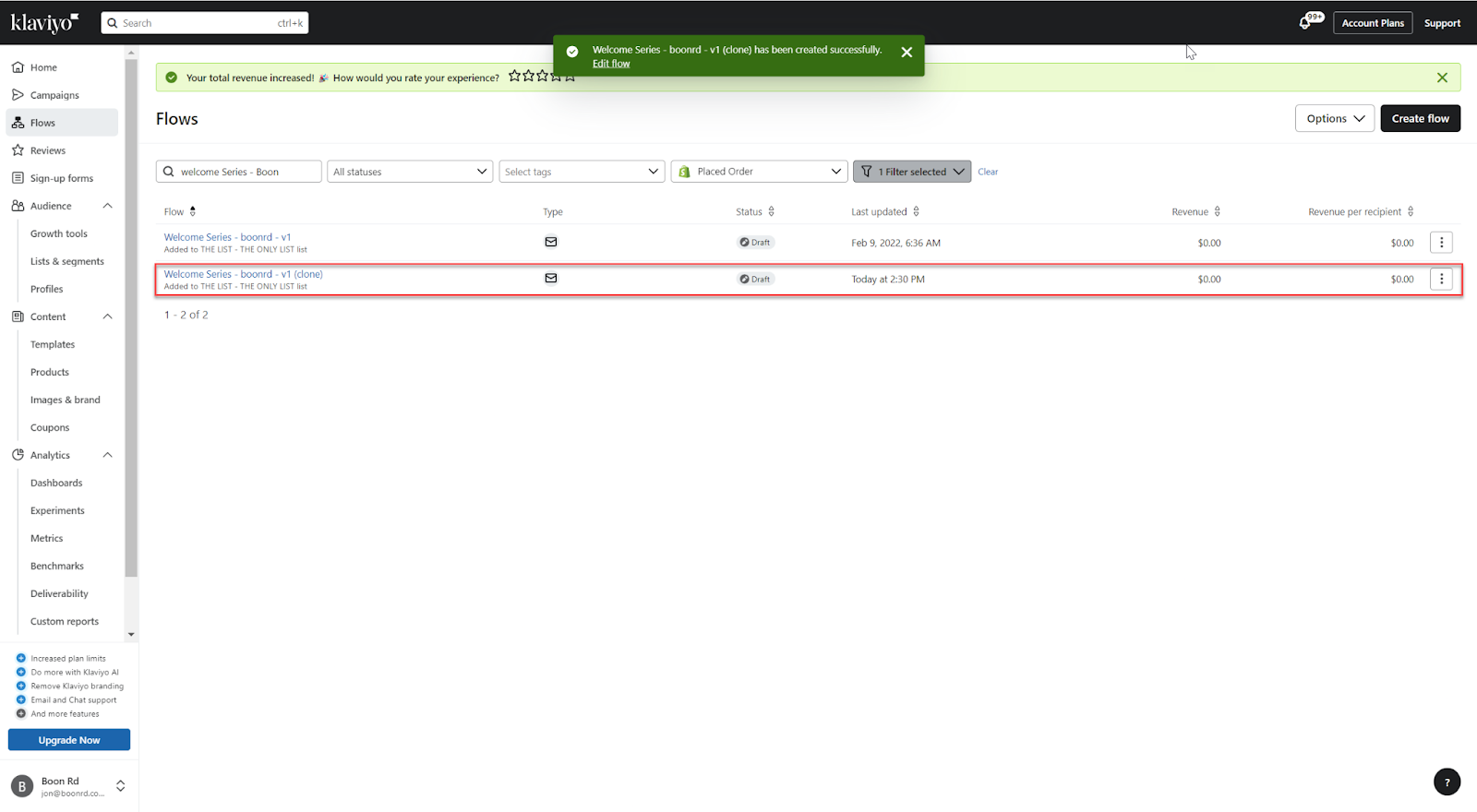Image resolution: width=1477 pixels, height=812 pixels.
Task: Open the Products page
Action: [x=50, y=372]
